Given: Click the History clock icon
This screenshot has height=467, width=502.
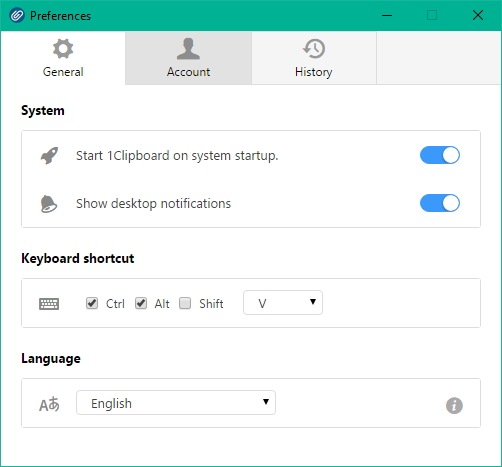Looking at the screenshot, I should (x=314, y=49).
